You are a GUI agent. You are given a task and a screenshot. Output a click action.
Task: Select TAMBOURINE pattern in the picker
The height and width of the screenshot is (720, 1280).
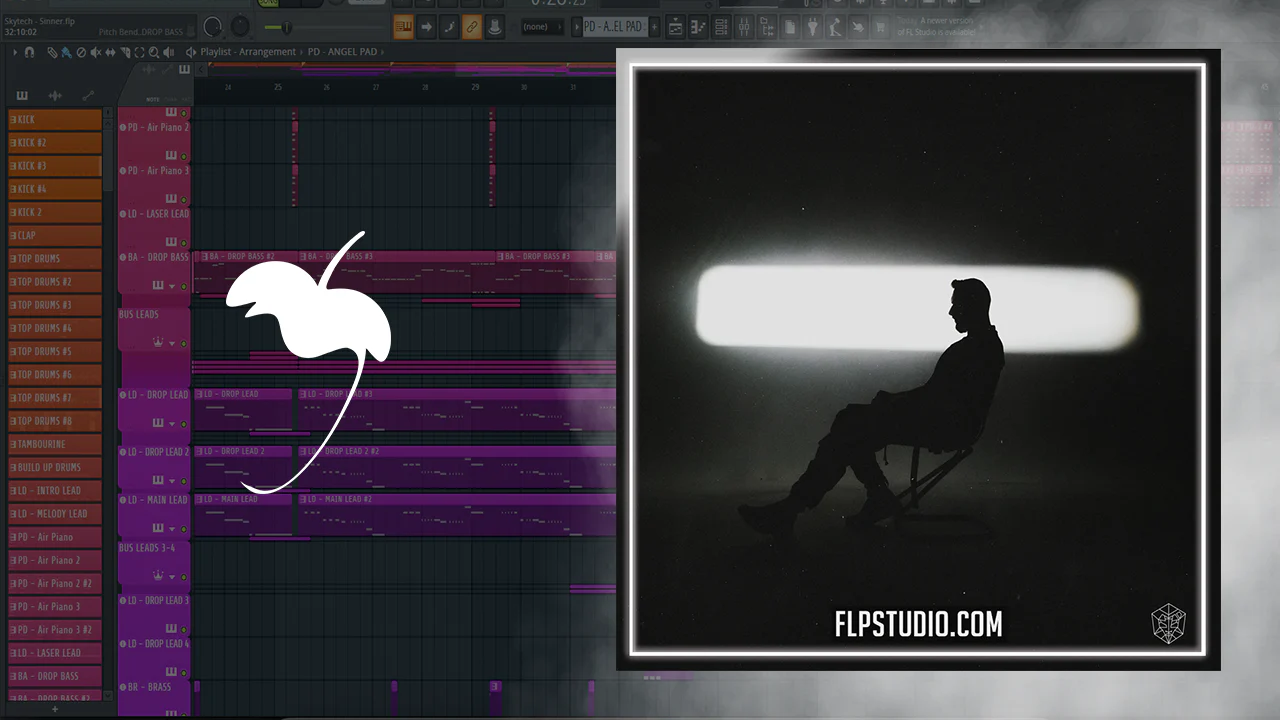55,444
